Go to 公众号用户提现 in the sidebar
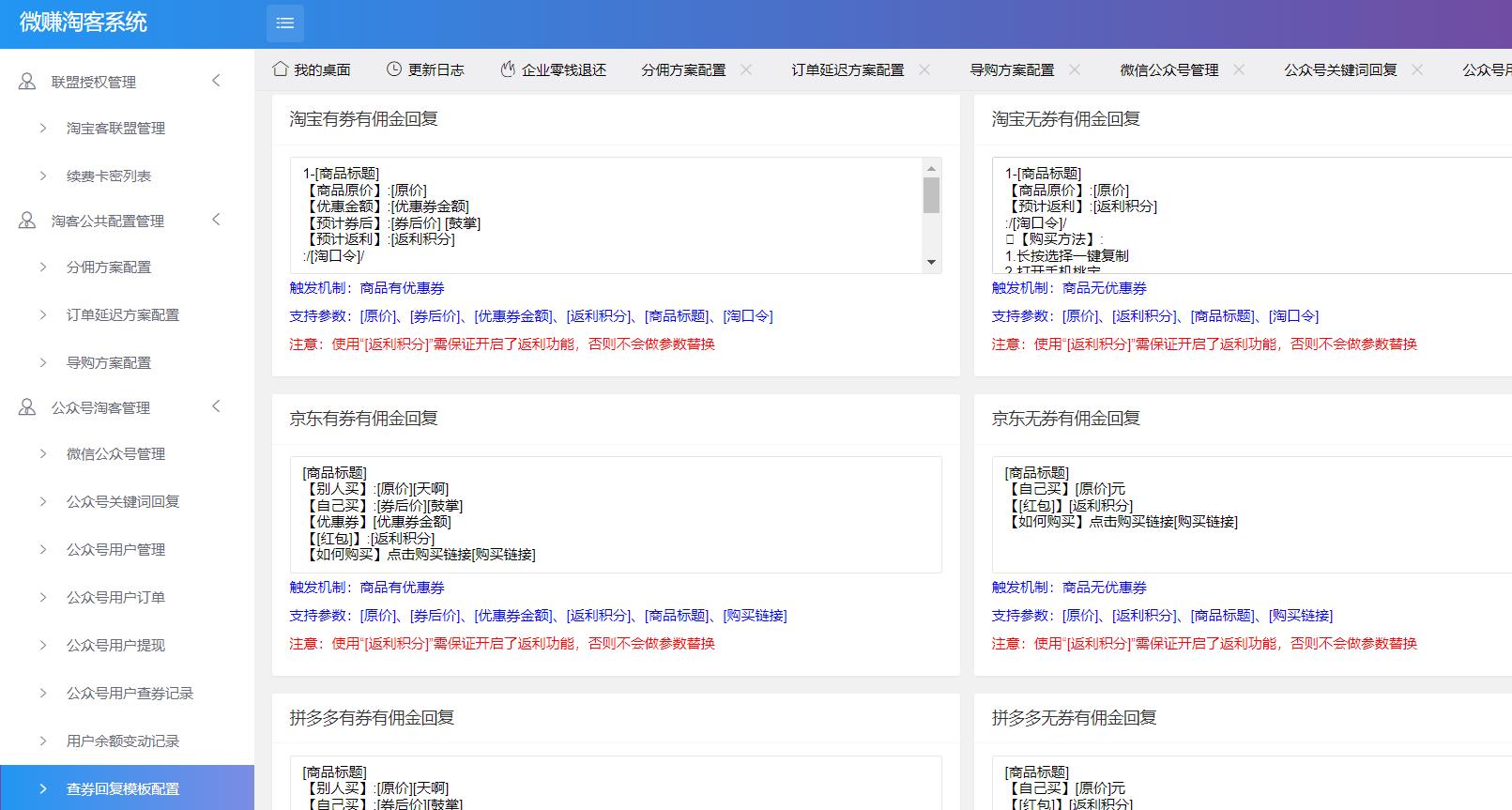 (115, 646)
